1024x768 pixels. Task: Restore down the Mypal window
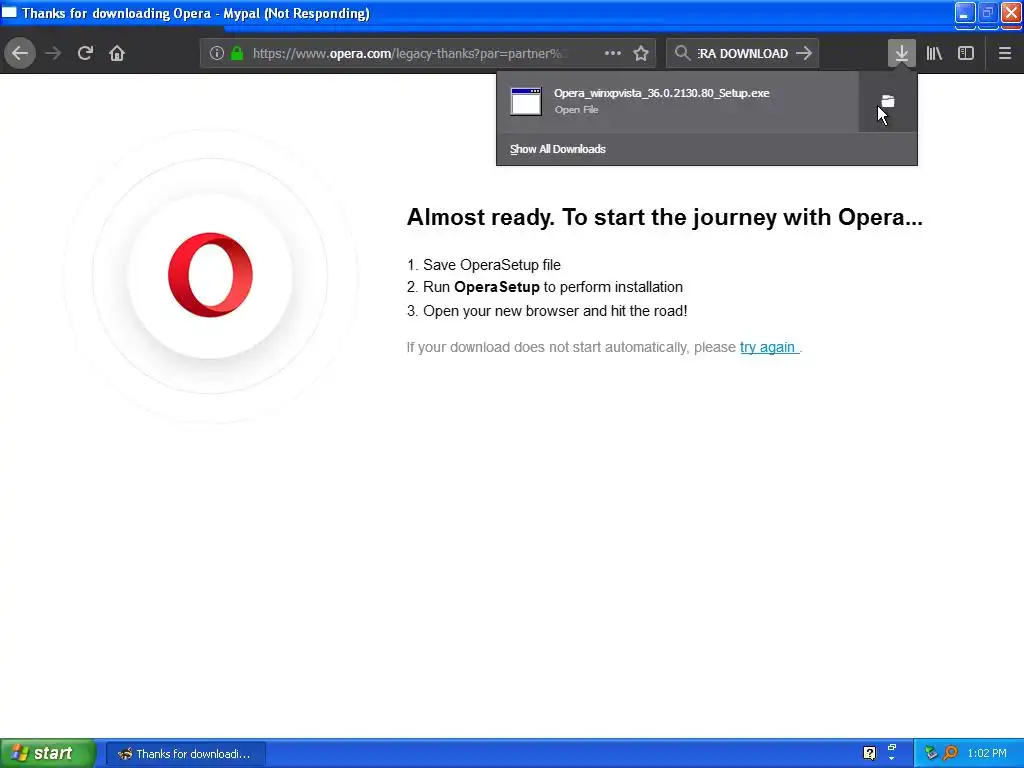[x=987, y=13]
